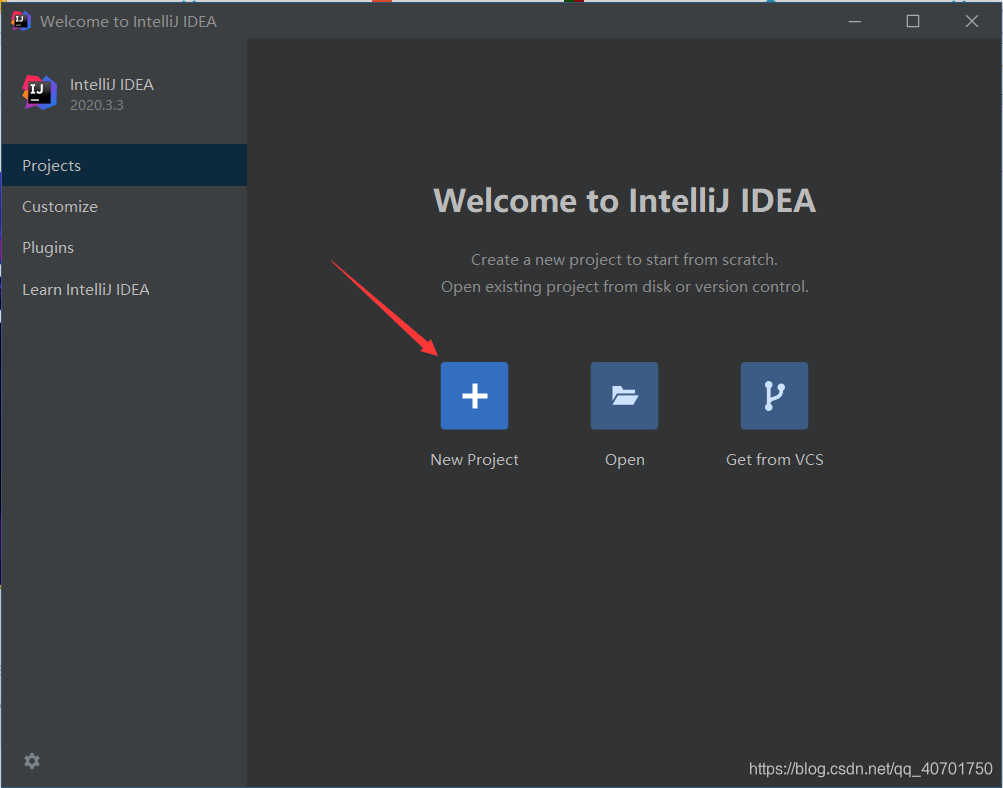The width and height of the screenshot is (1003, 788).
Task: Click the New Project plus icon
Action: pos(474,395)
